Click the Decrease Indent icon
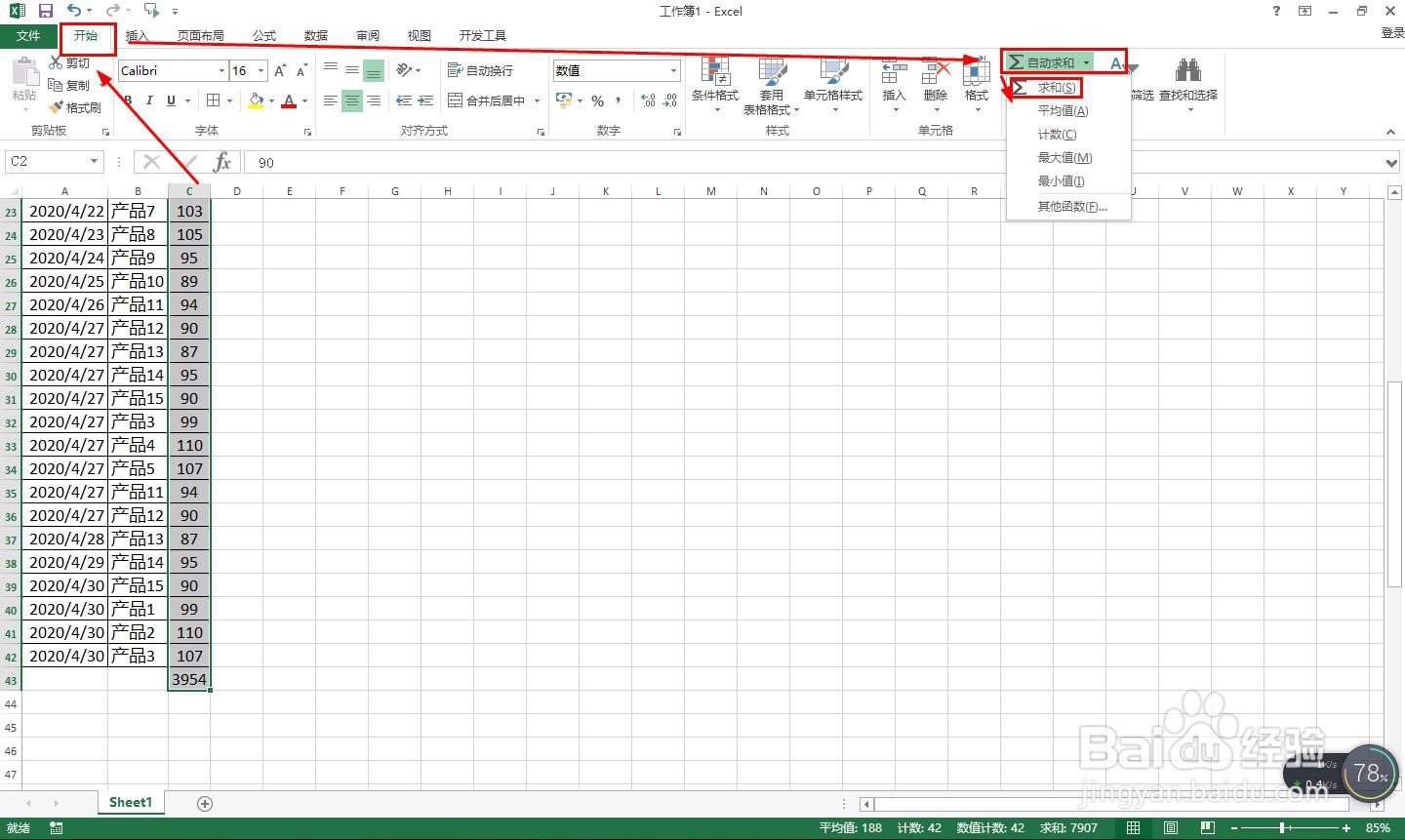This screenshot has height=840, width=1405. coord(404,100)
